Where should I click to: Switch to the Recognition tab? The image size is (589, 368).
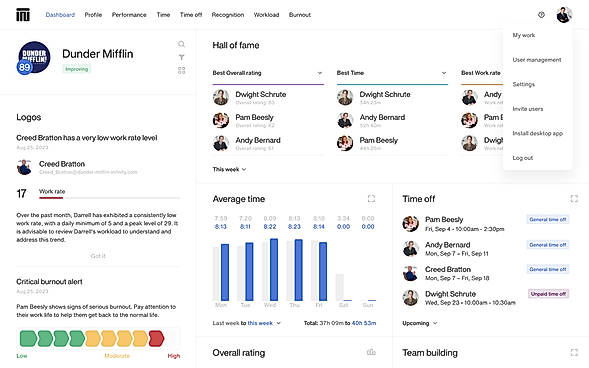pos(228,15)
